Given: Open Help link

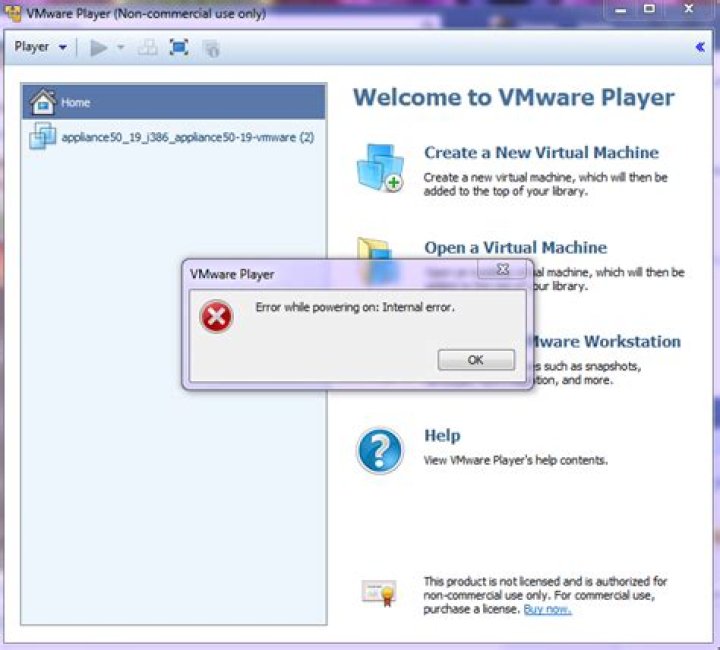Looking at the screenshot, I should (442, 435).
